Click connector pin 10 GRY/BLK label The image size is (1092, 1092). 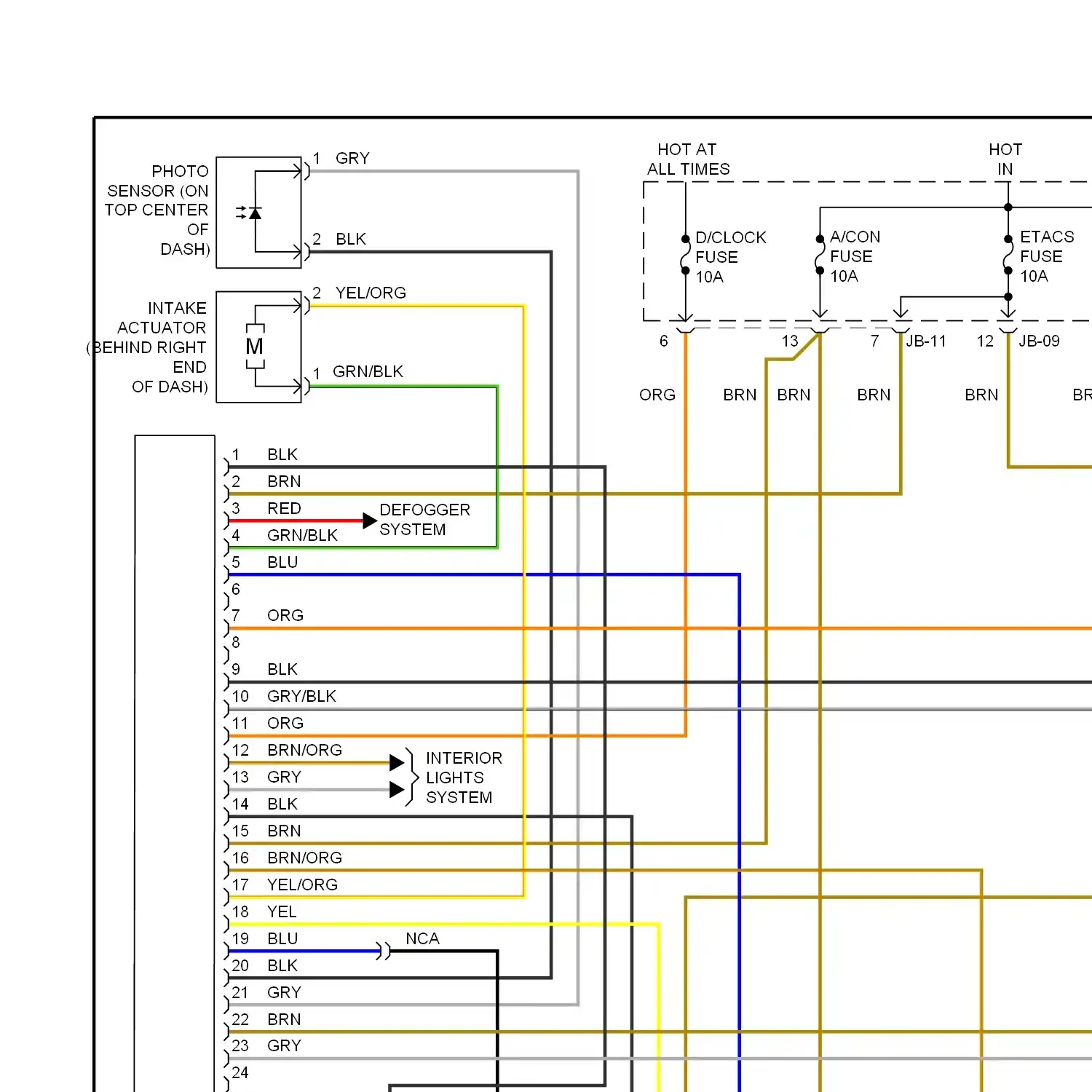(301, 696)
